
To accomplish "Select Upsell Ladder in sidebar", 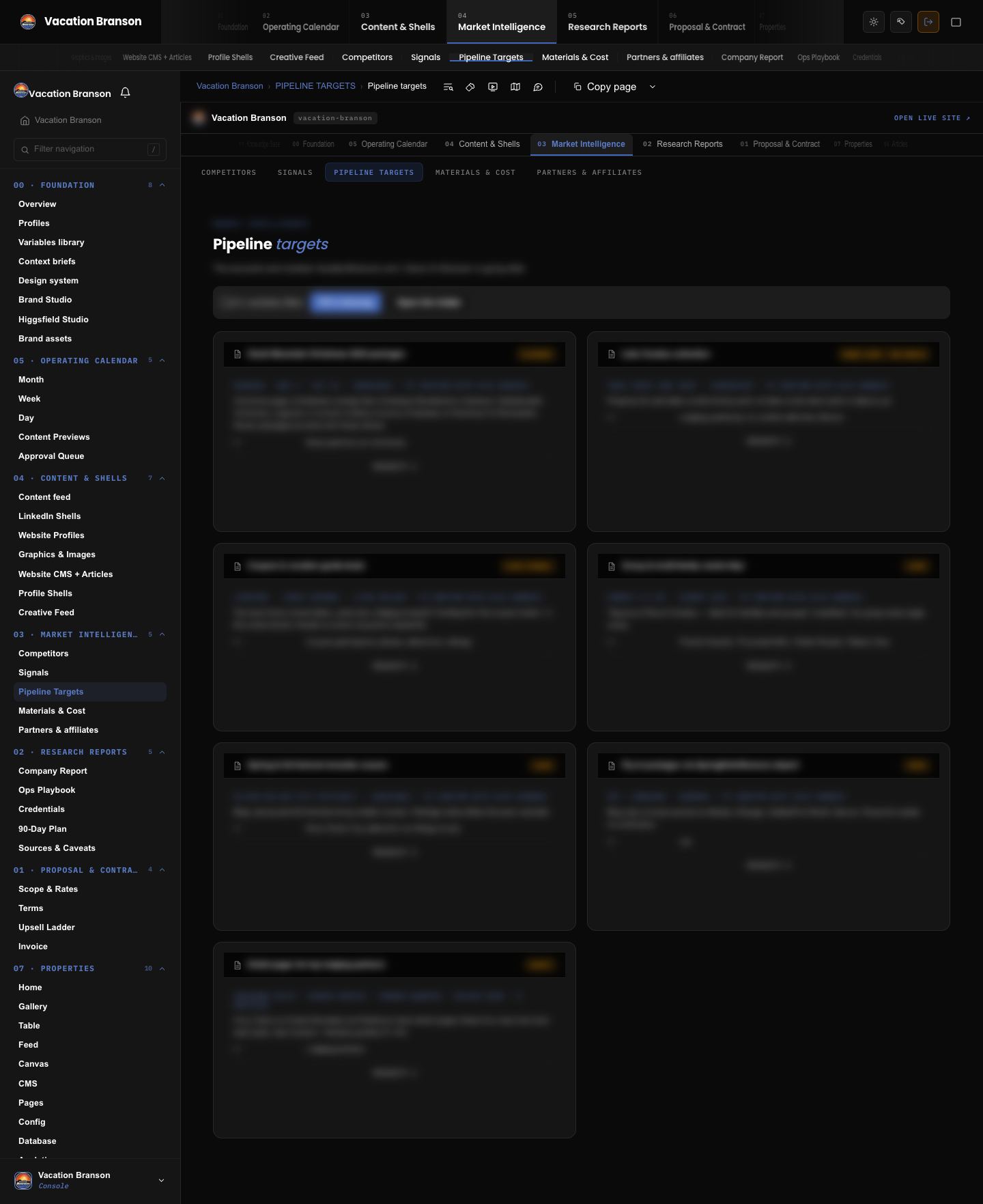I will [x=46, y=927].
